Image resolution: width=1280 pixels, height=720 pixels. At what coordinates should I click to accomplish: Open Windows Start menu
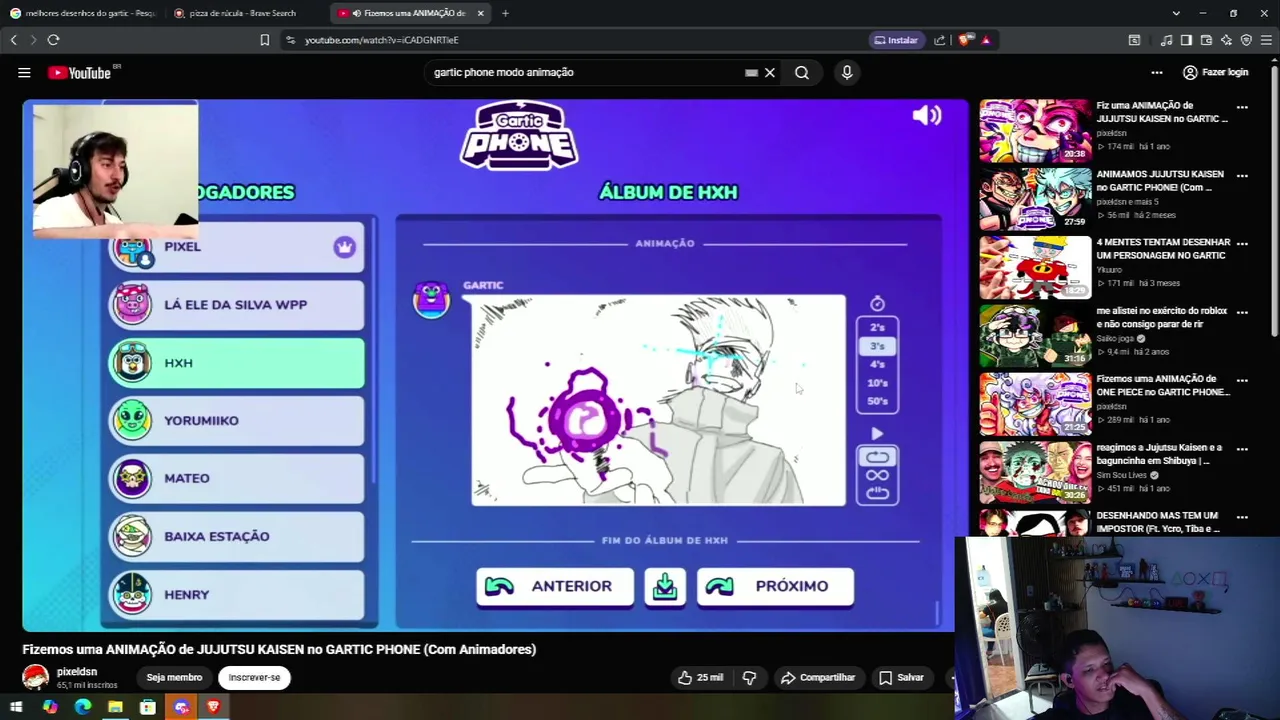point(16,707)
